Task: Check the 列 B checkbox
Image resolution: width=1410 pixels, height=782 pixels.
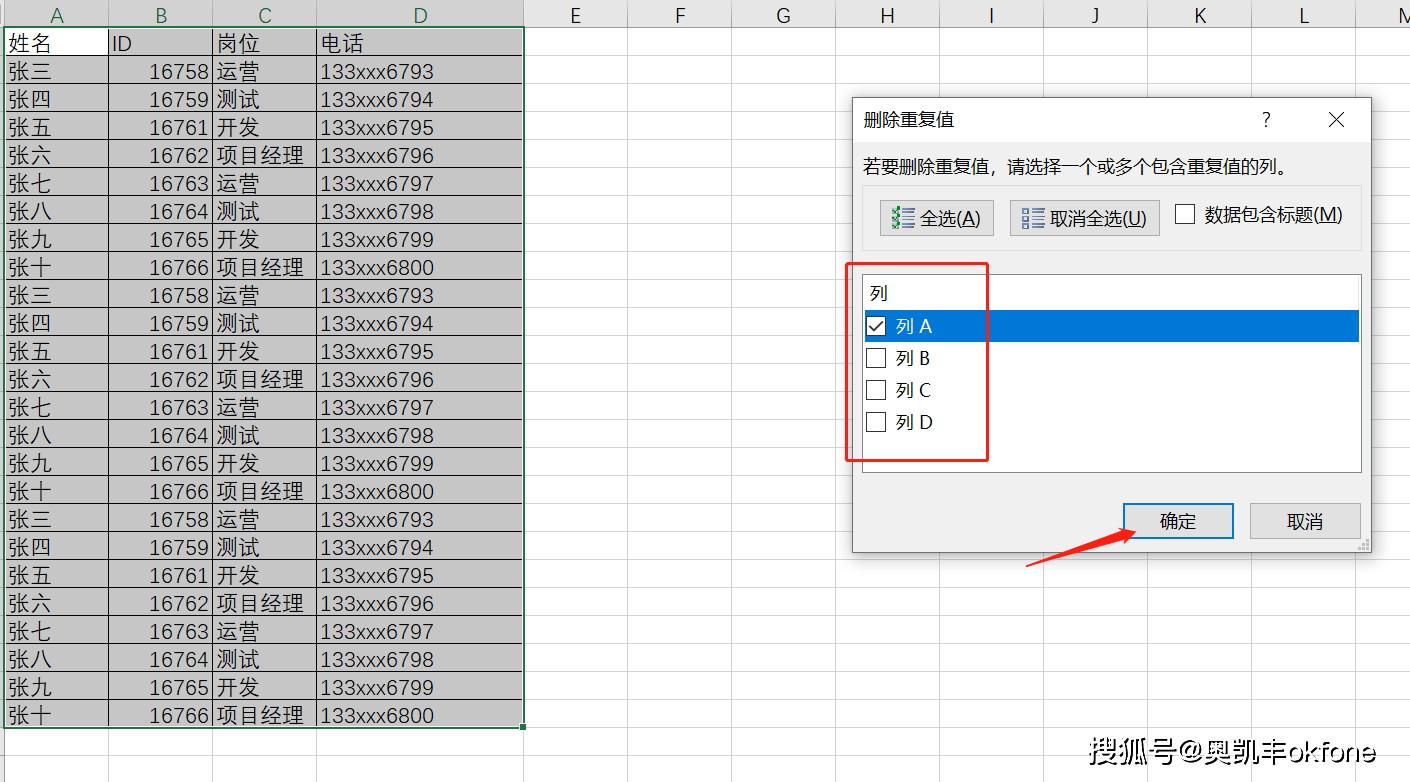Action: 876,358
